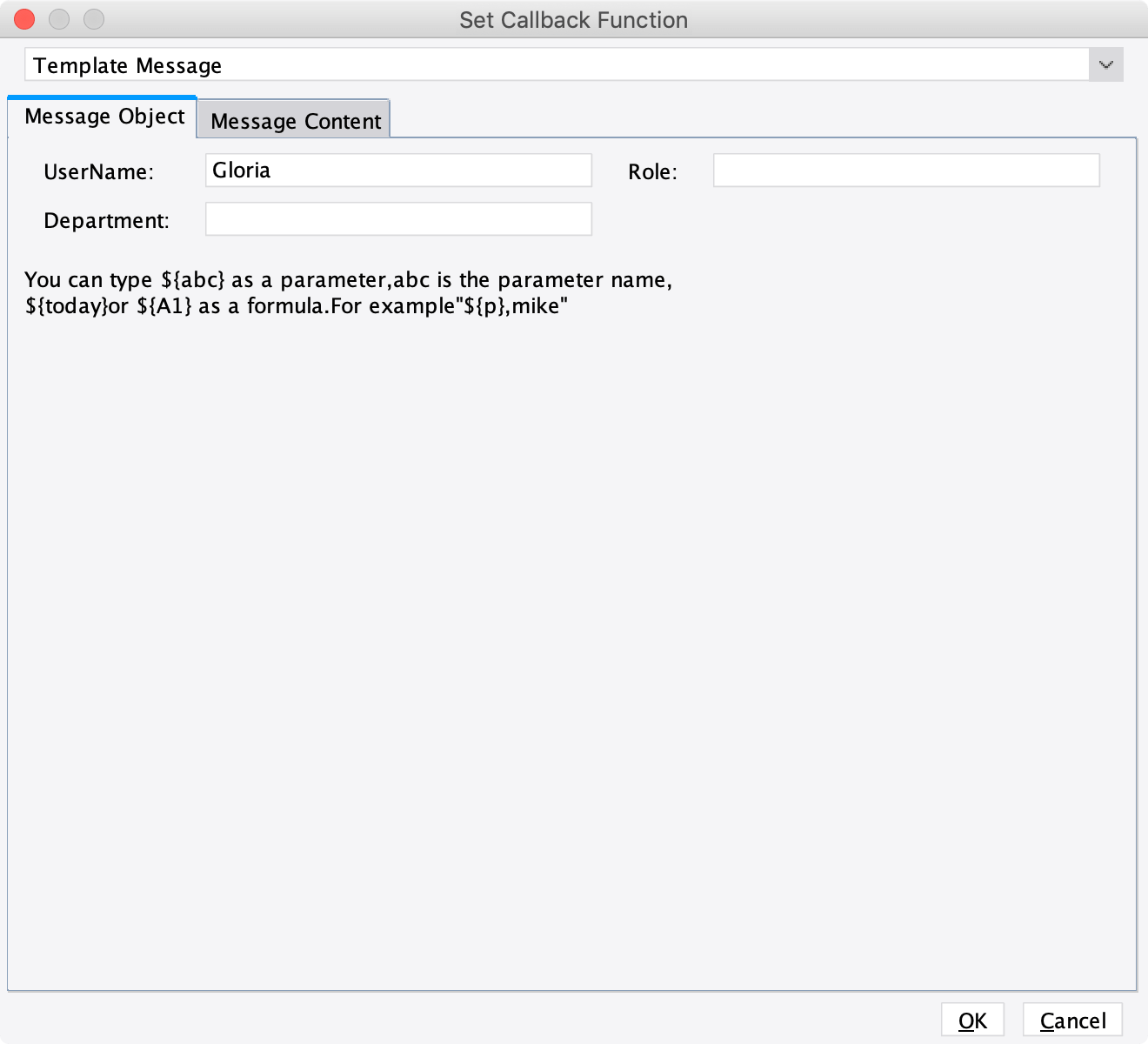
Task: Confirm the dialog with OK button
Action: [x=972, y=1021]
